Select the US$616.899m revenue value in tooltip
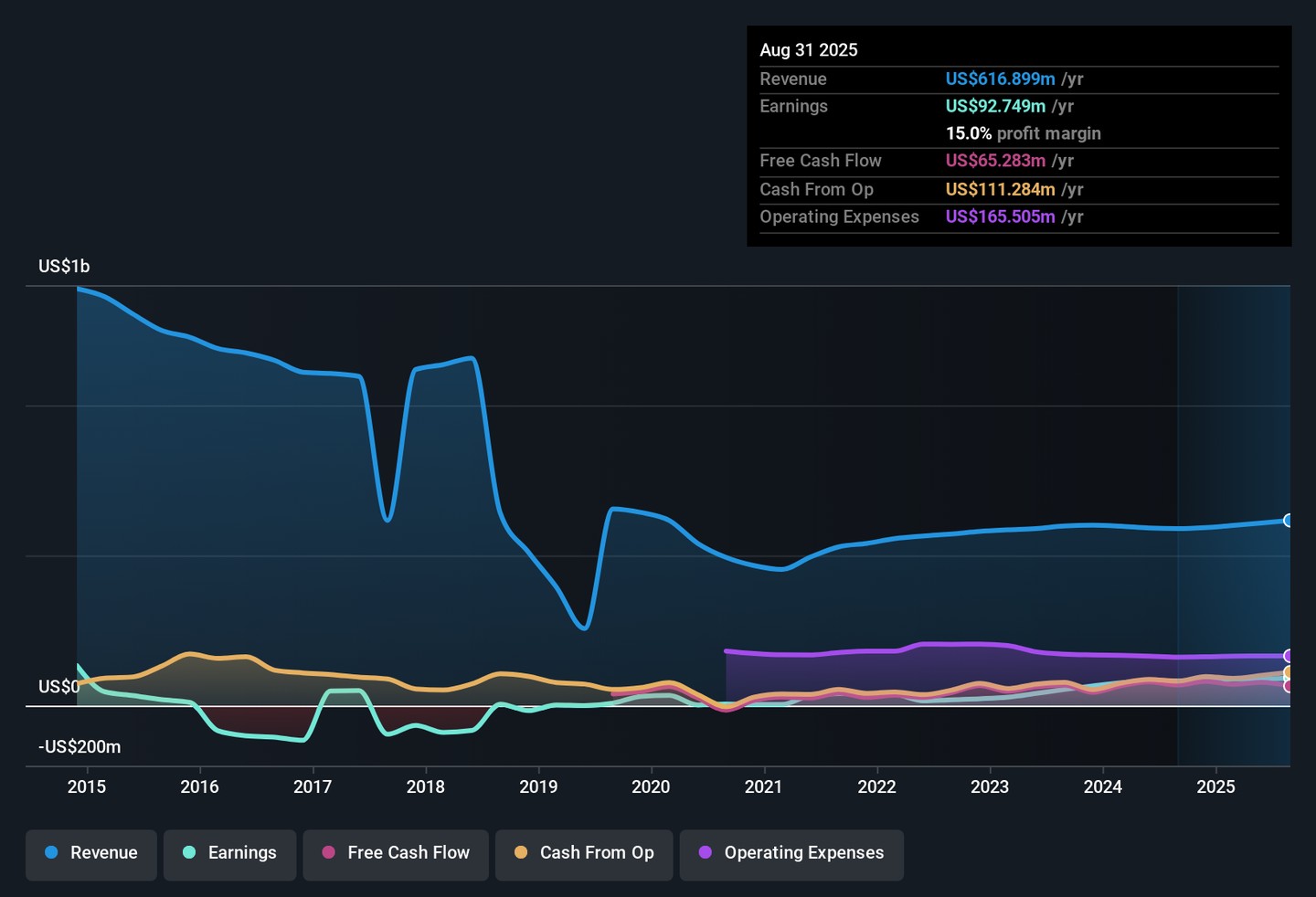 pyautogui.click(x=1000, y=79)
